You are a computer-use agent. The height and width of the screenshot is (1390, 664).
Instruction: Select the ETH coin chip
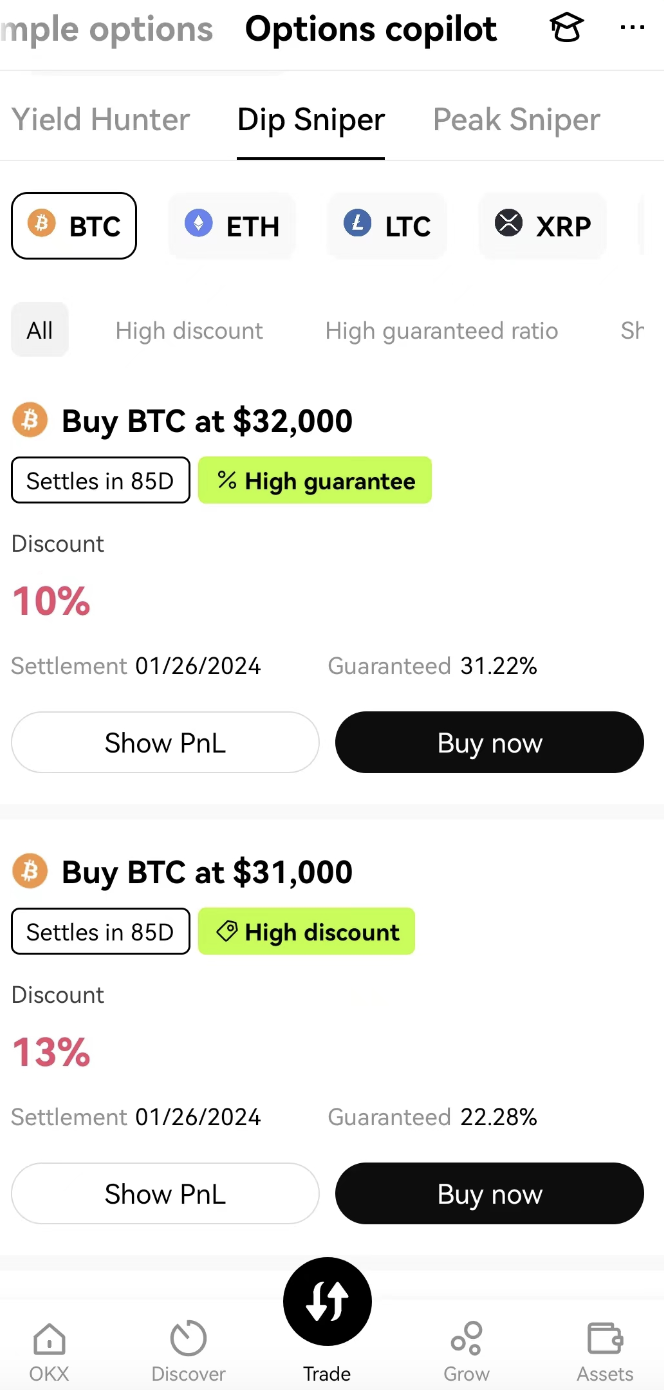[232, 226]
